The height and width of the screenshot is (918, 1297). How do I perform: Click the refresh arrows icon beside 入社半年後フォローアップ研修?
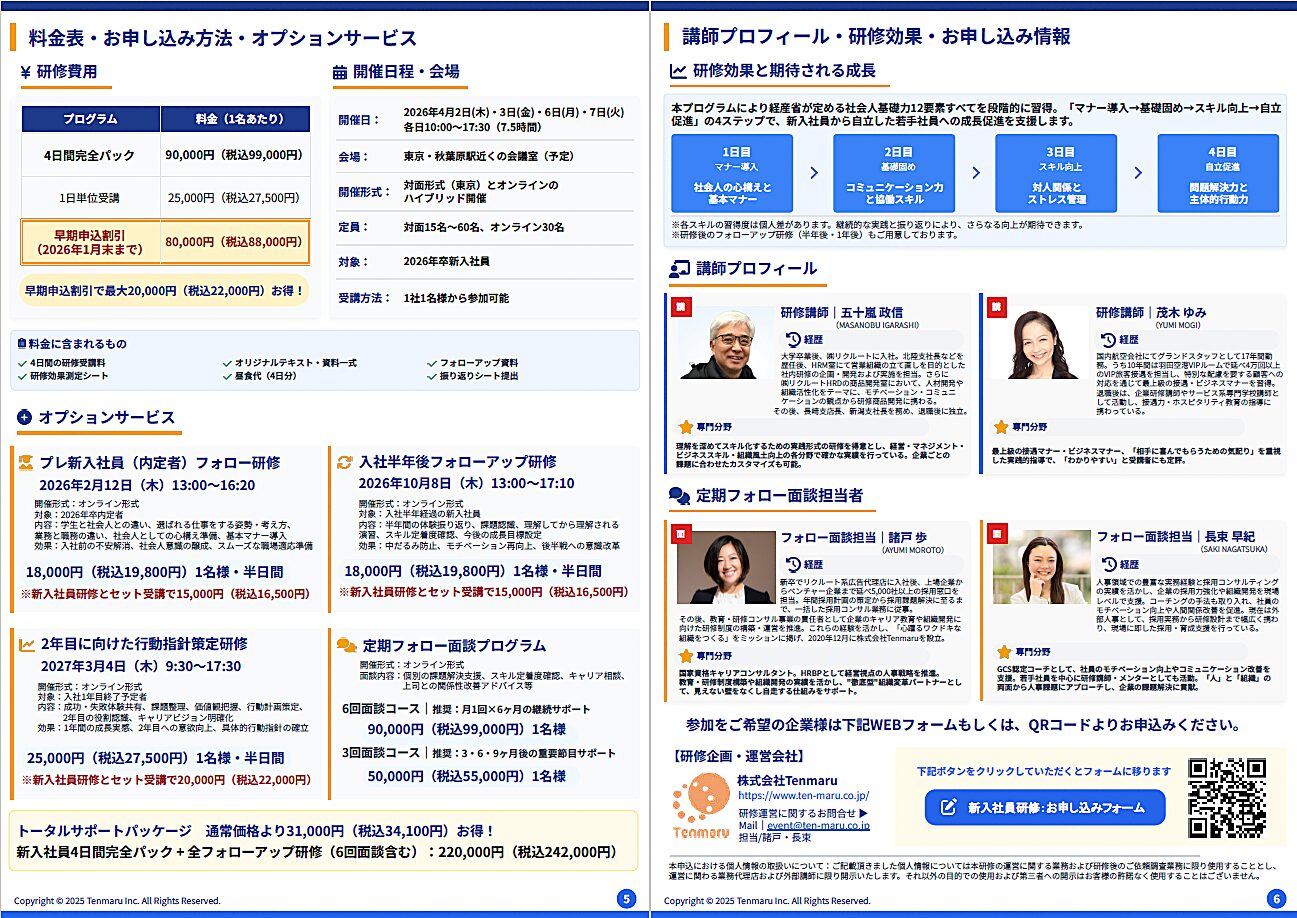(345, 462)
